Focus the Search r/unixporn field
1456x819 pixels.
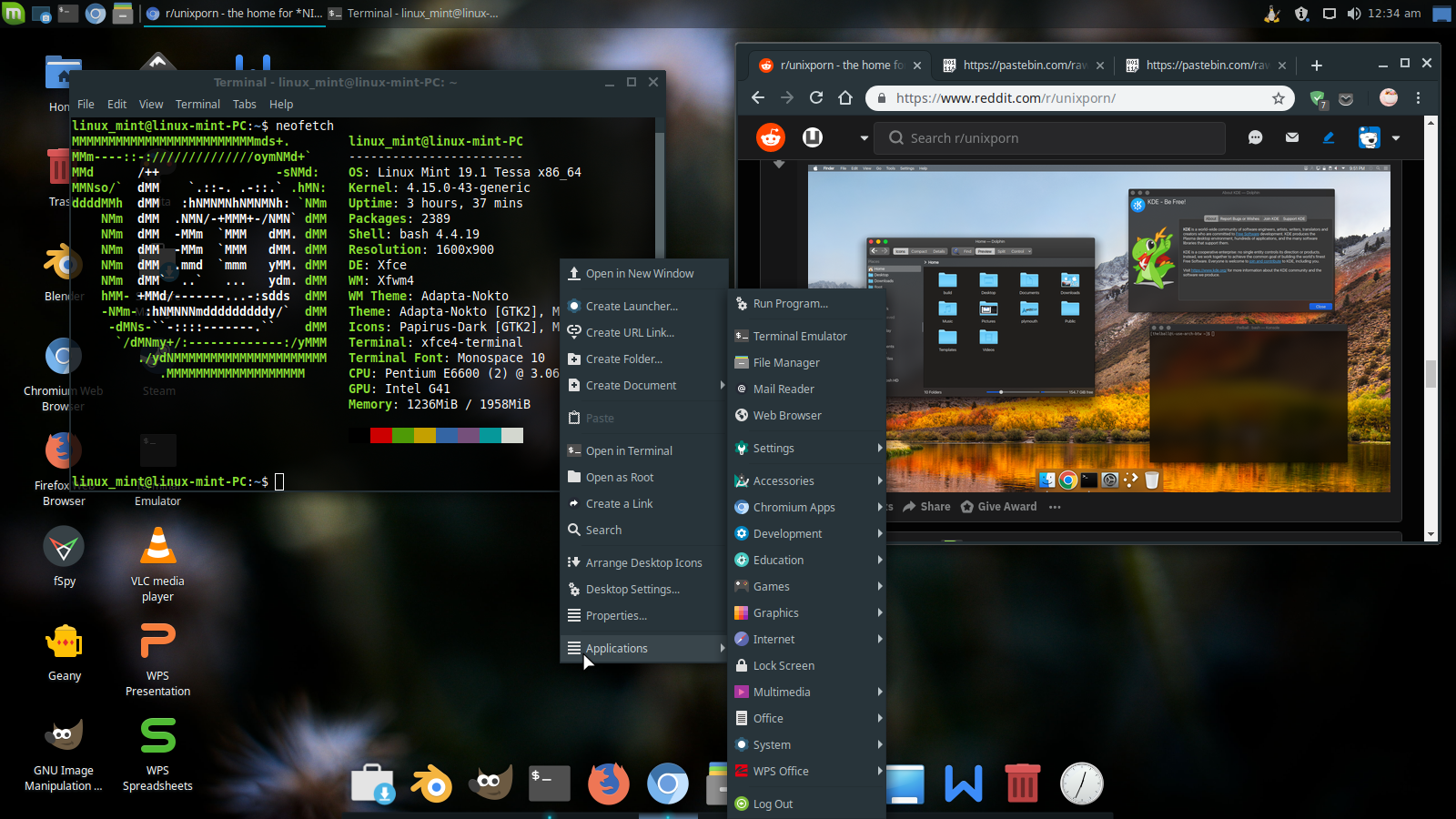point(1056,138)
